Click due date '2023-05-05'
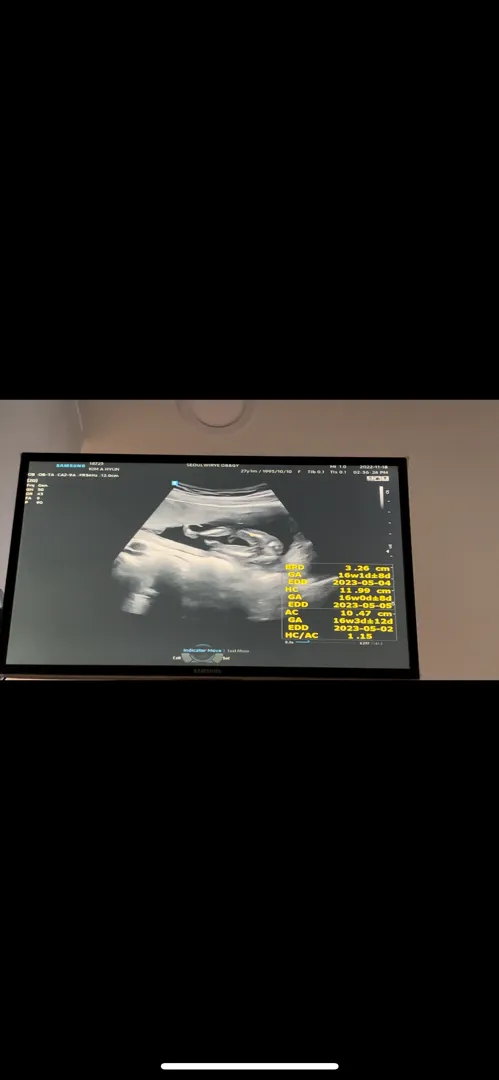Screen dimensions: 499x1080 point(363,605)
